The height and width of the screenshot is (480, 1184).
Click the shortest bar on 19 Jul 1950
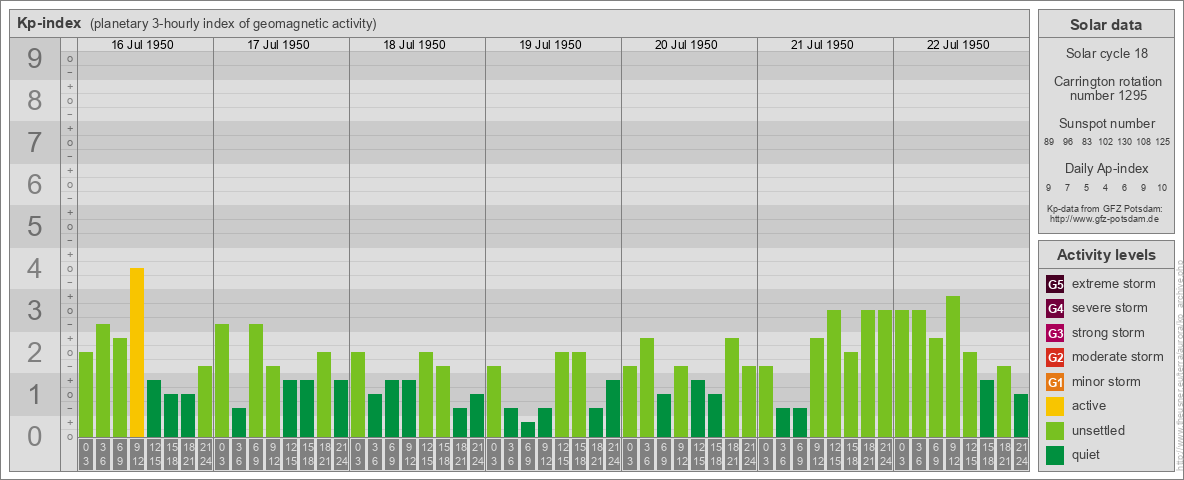(x=528, y=429)
